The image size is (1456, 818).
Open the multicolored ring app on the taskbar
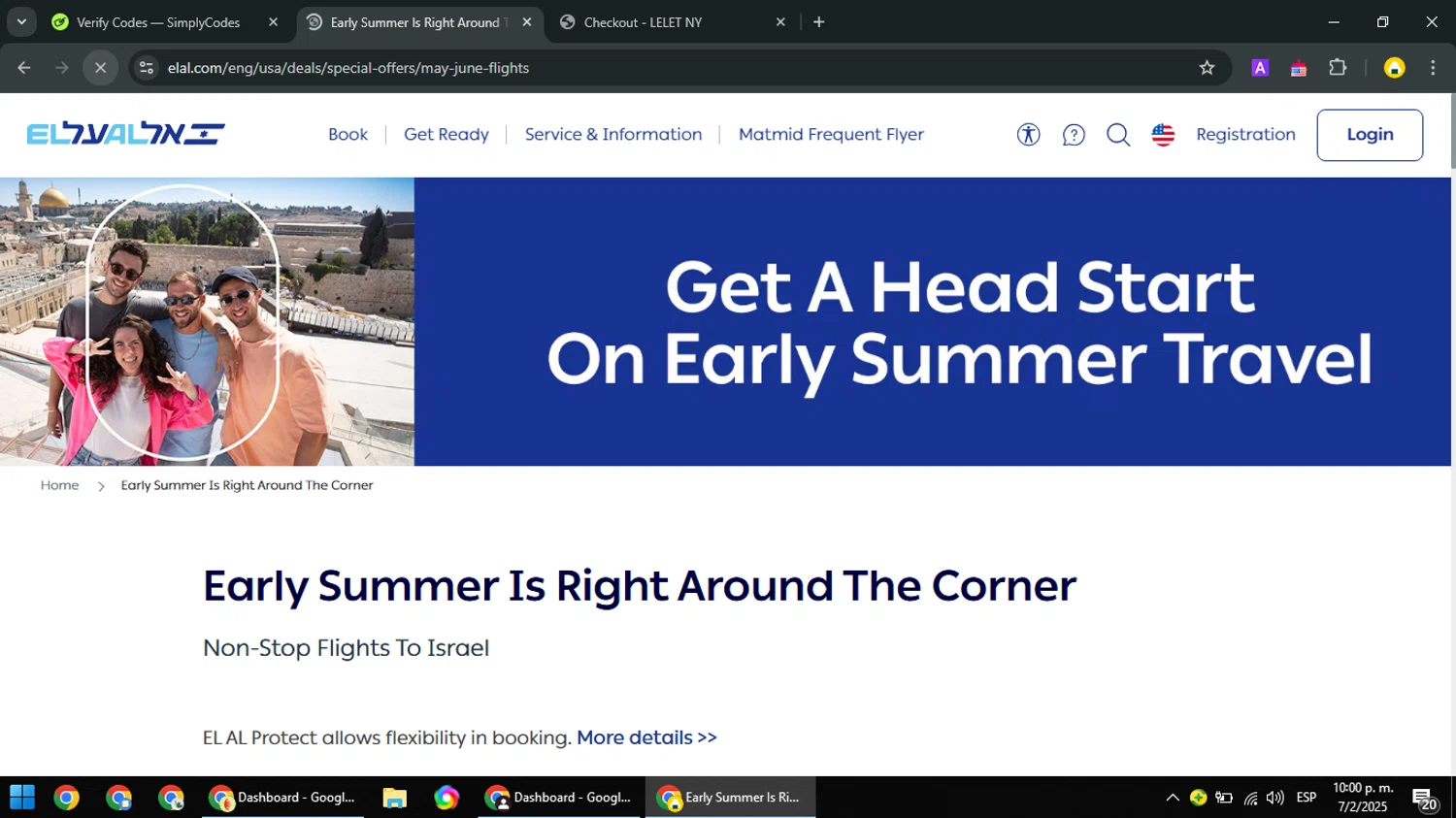coord(447,798)
